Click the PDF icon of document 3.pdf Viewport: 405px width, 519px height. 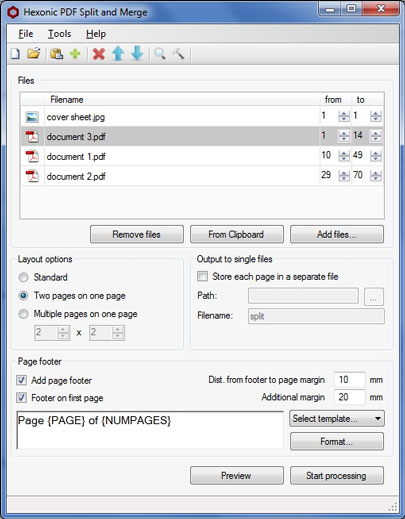32,136
